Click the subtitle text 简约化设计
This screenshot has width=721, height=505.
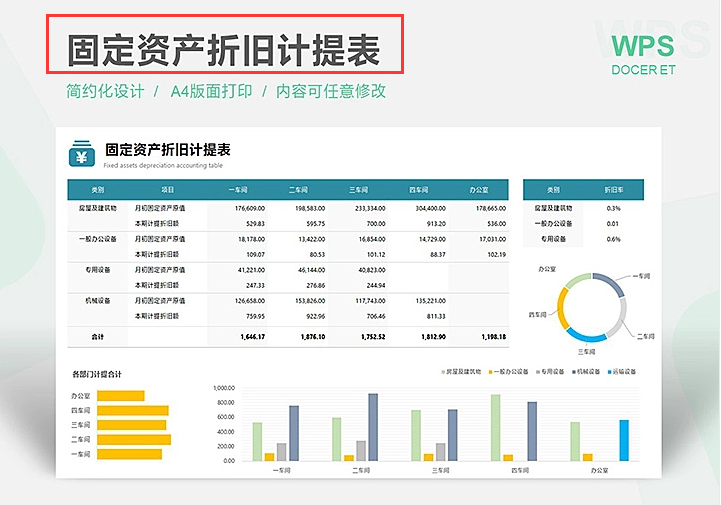(105, 91)
